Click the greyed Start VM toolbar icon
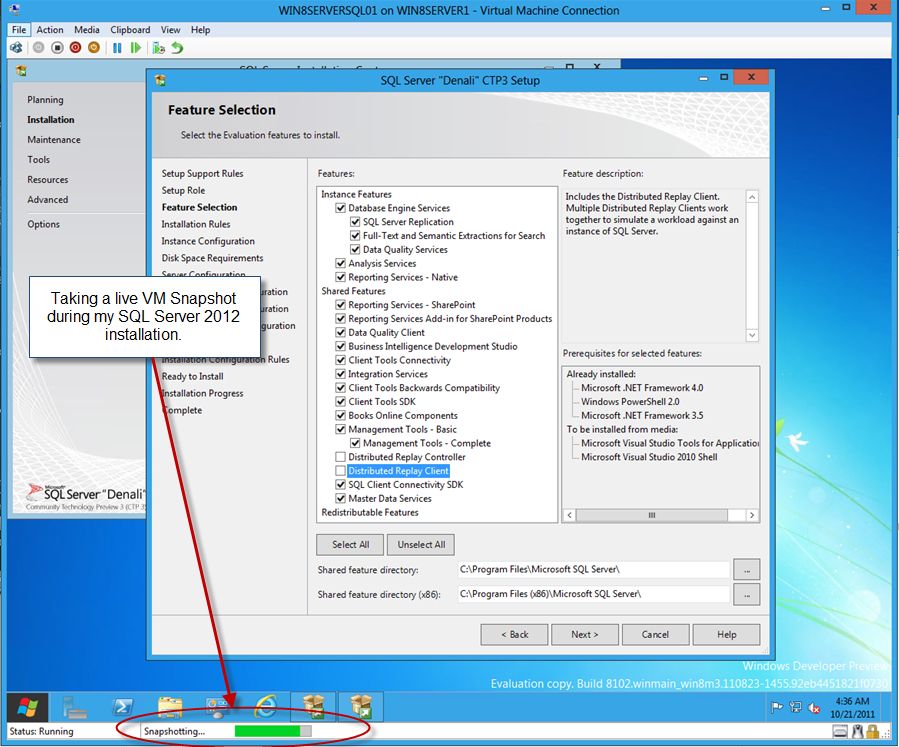This screenshot has width=899, height=747. click(38, 48)
